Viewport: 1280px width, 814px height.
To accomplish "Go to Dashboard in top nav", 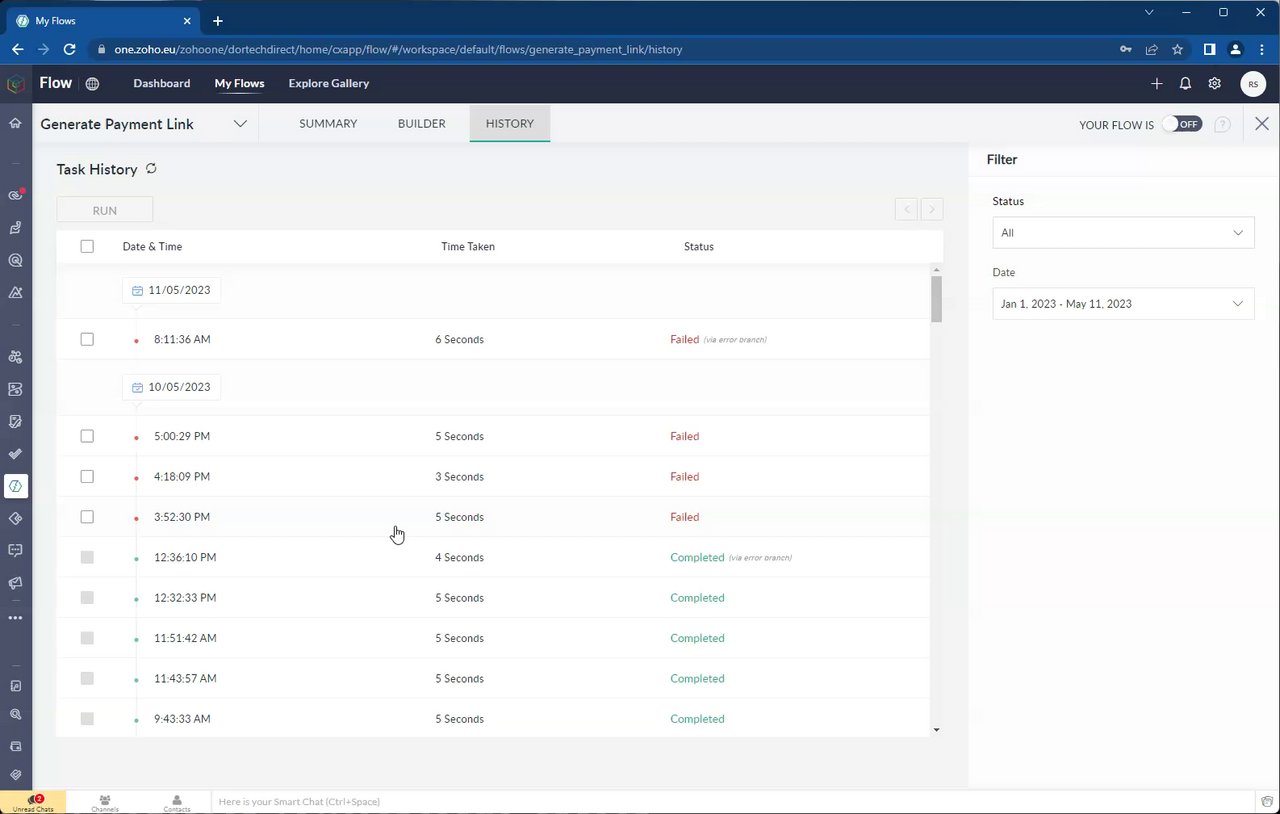I will click(x=162, y=84).
